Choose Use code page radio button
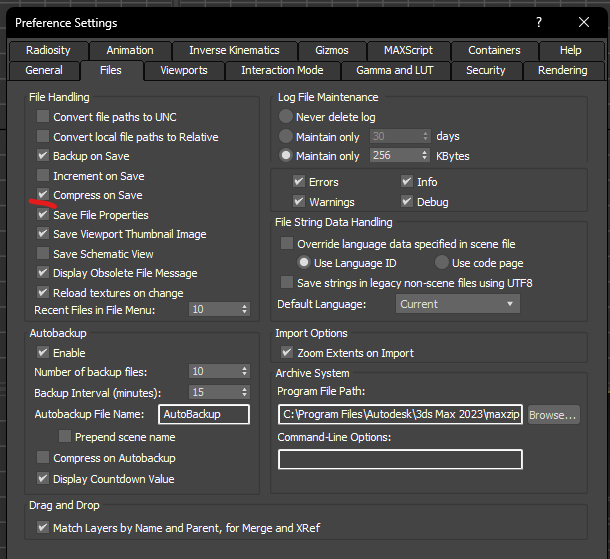610x559 pixels. point(442,263)
